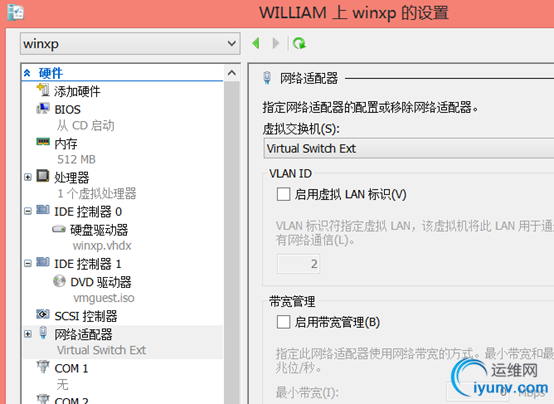Image resolution: width=554 pixels, height=404 pixels.
Task: Click the 网络适配器 panel header icon
Action: click(x=267, y=78)
